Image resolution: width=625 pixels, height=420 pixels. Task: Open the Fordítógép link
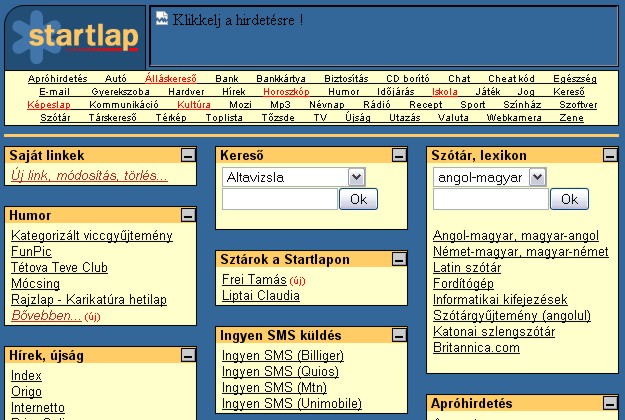(463, 283)
